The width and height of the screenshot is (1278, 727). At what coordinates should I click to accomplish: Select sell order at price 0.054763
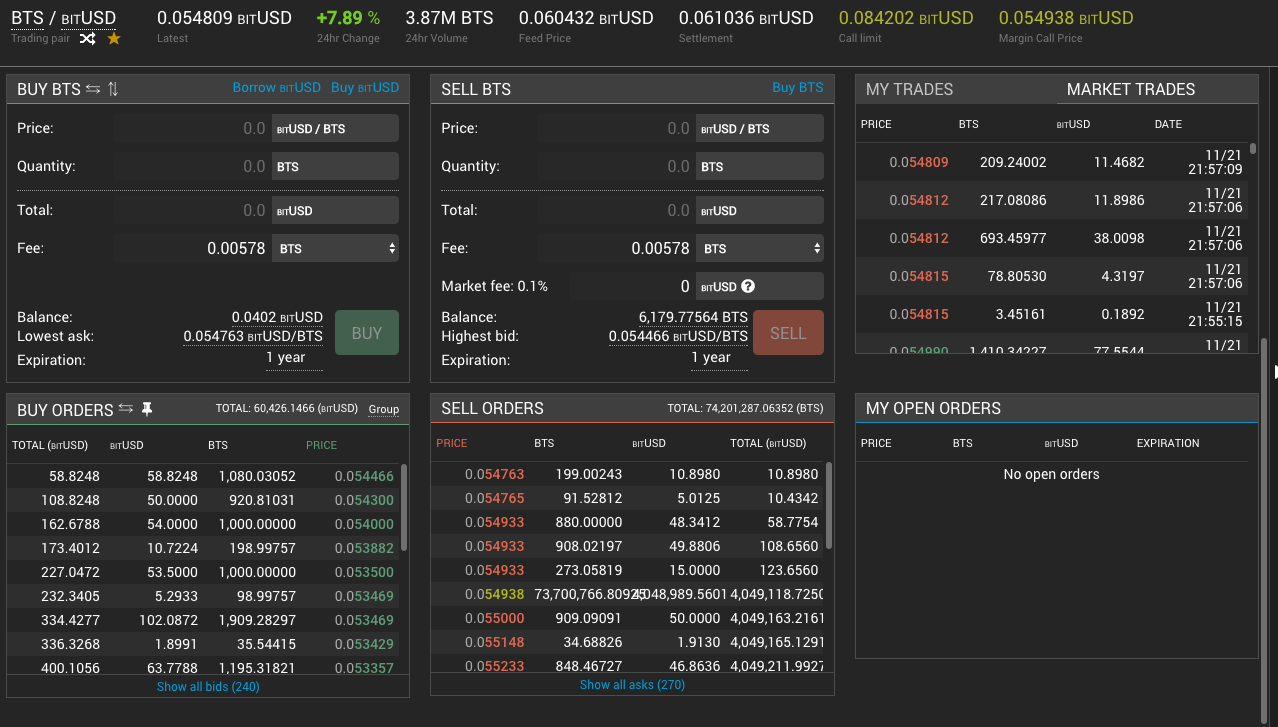pyautogui.click(x=628, y=474)
